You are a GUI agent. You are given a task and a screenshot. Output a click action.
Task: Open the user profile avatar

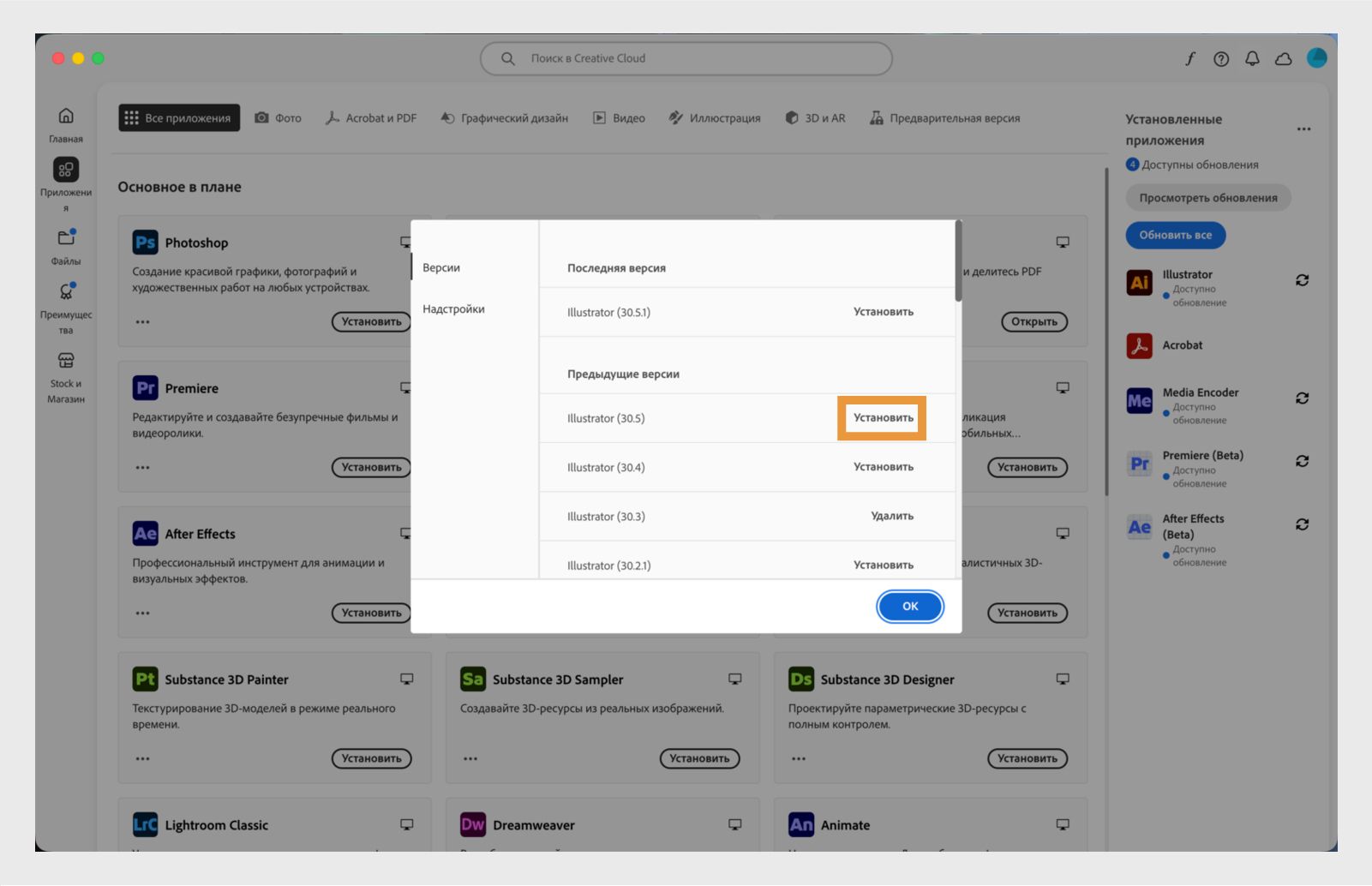(1316, 57)
